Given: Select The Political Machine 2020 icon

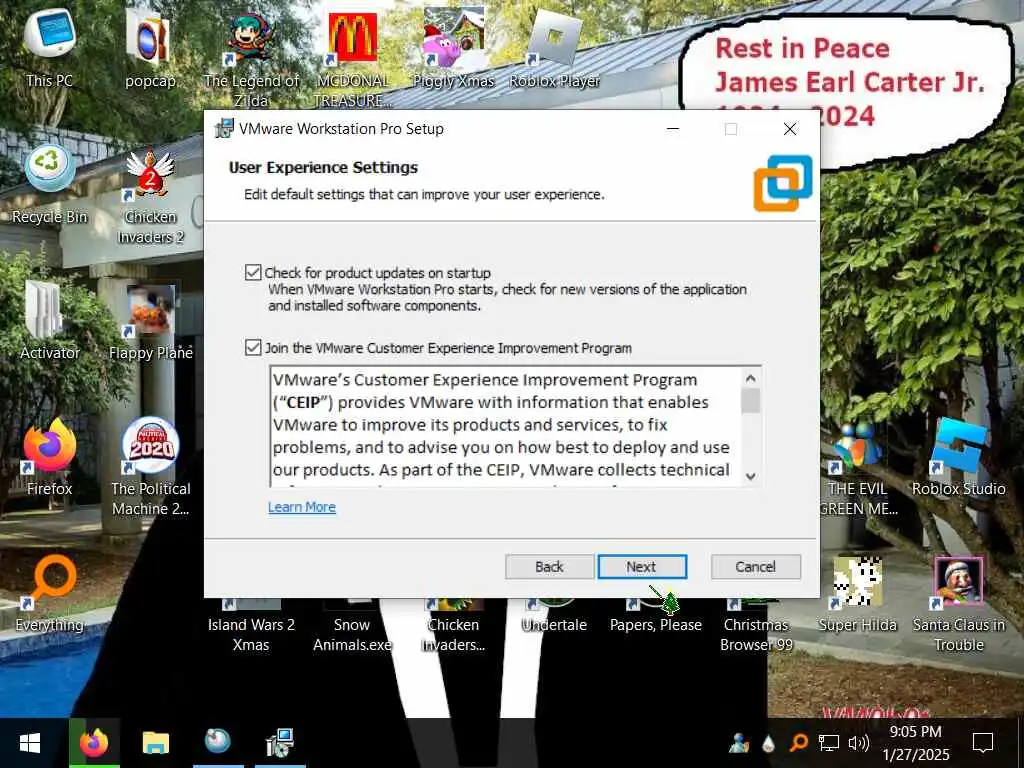Looking at the screenshot, I should (x=150, y=467).
